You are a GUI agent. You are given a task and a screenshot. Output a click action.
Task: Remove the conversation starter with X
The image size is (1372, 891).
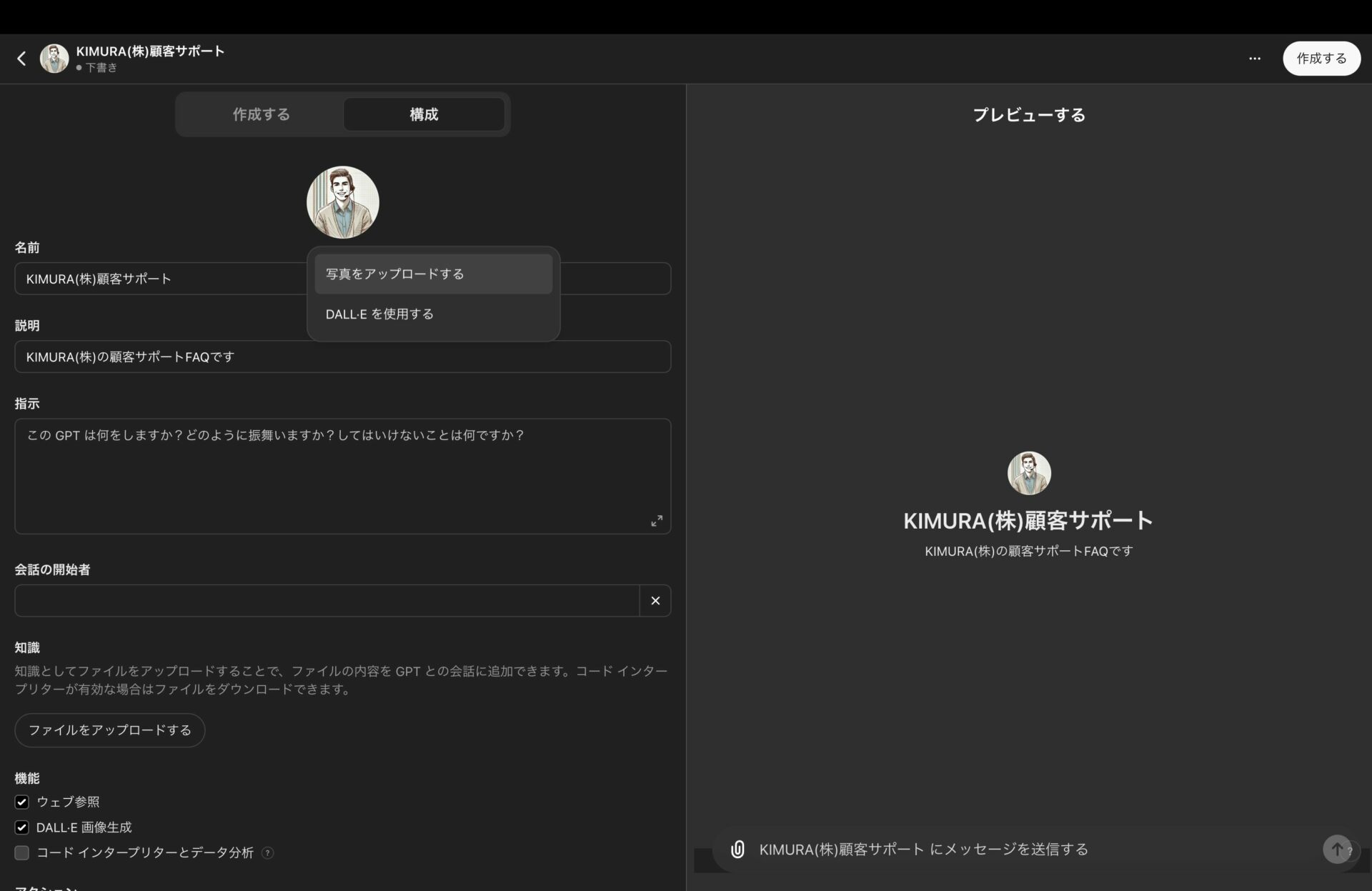(655, 601)
